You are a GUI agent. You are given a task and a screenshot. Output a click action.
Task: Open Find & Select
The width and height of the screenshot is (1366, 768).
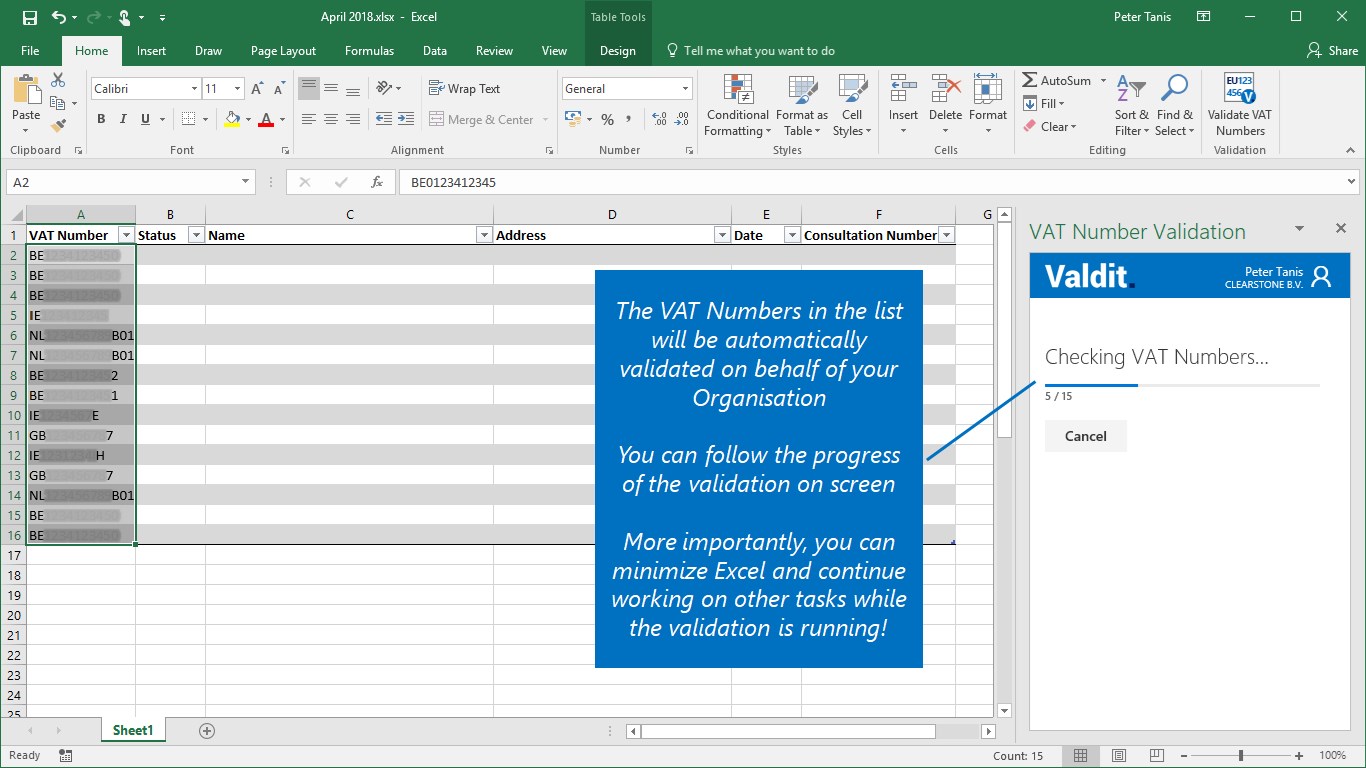click(x=1175, y=105)
